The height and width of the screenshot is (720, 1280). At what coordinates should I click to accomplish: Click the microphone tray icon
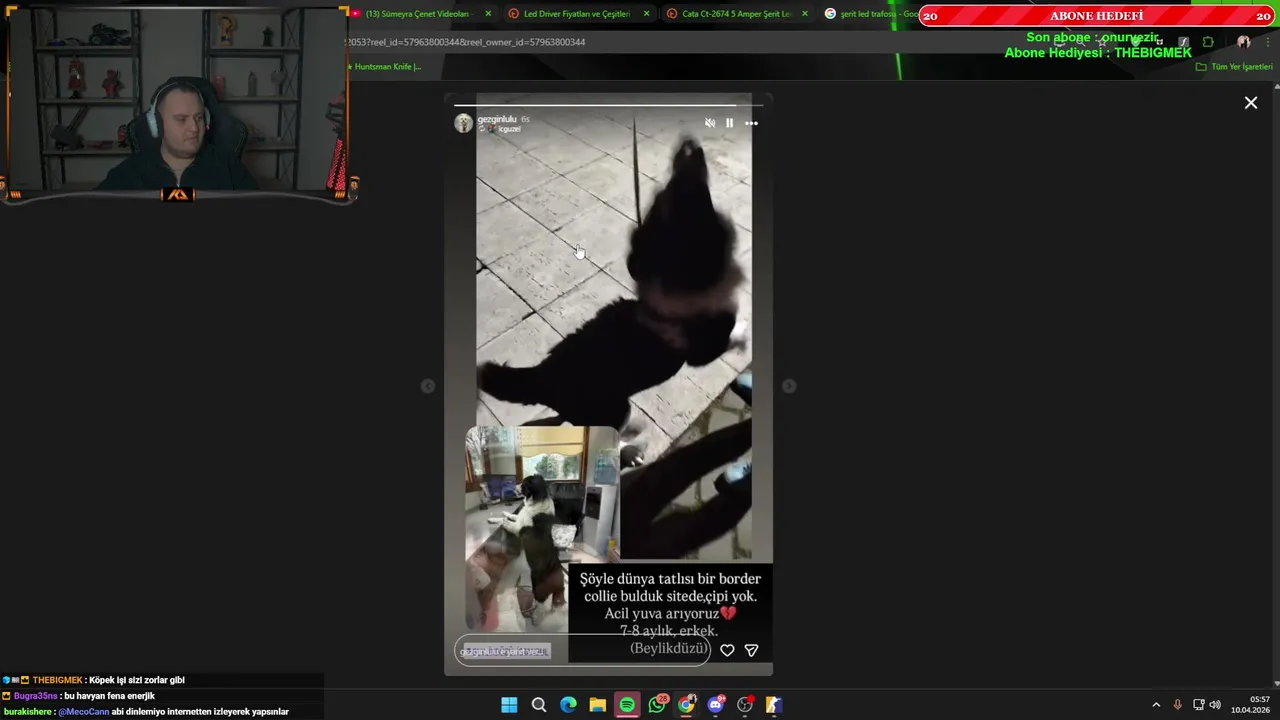click(x=1177, y=705)
